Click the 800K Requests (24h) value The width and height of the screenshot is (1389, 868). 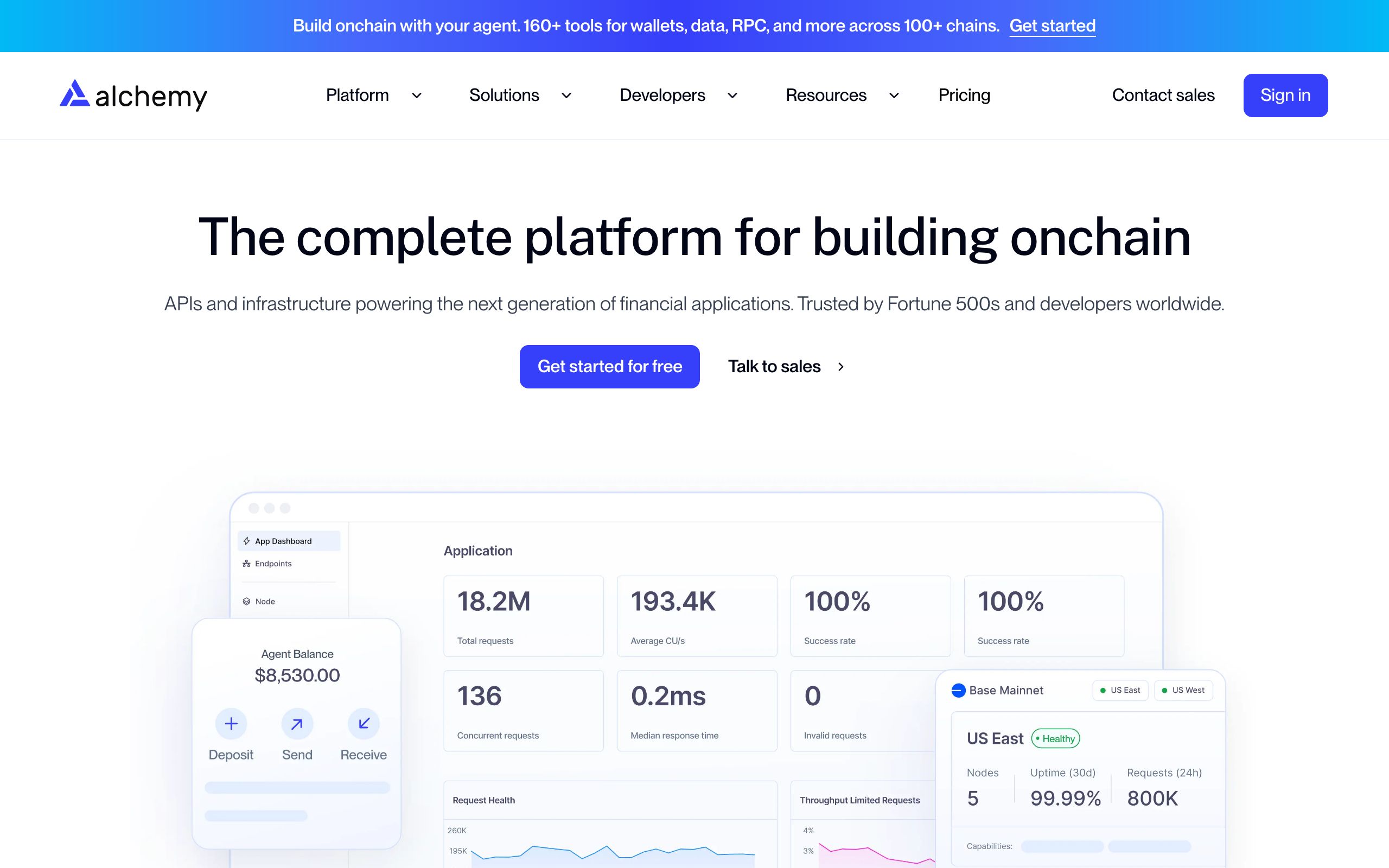(1152, 798)
